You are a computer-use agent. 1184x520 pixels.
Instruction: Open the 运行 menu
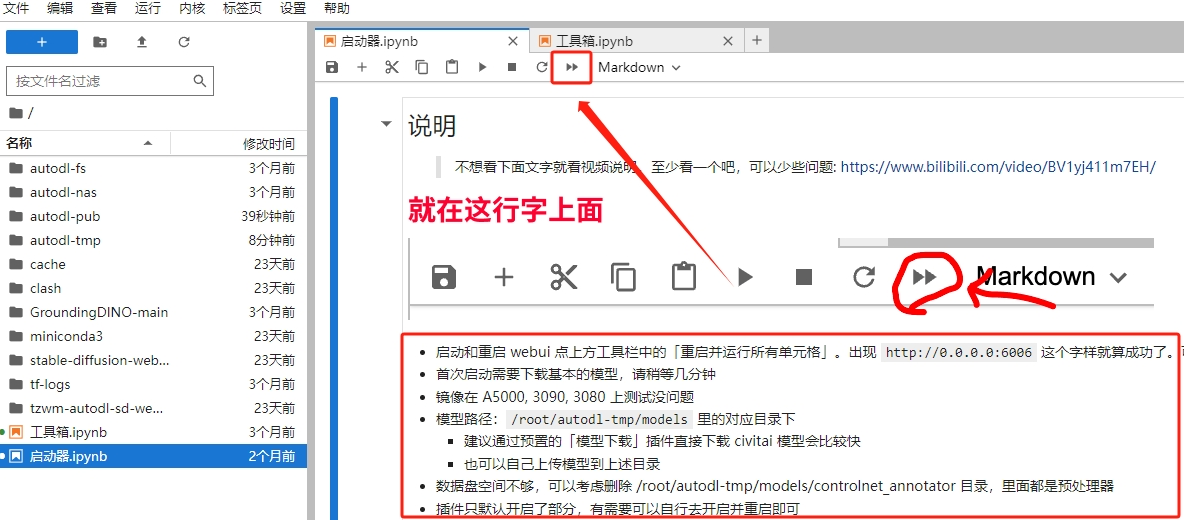[x=147, y=8]
